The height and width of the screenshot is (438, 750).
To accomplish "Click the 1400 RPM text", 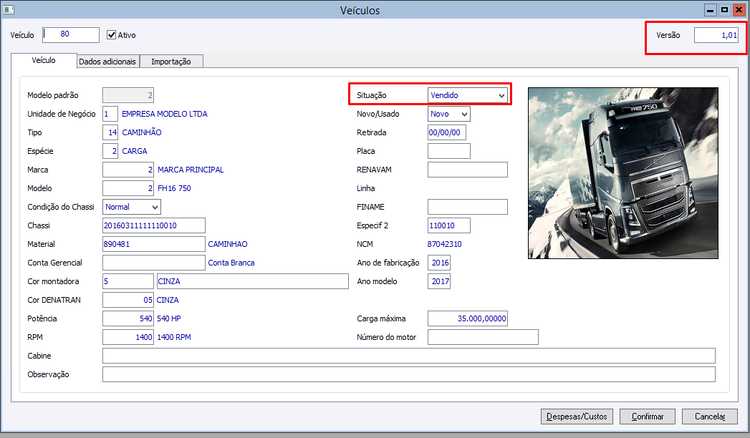I will pos(174,337).
